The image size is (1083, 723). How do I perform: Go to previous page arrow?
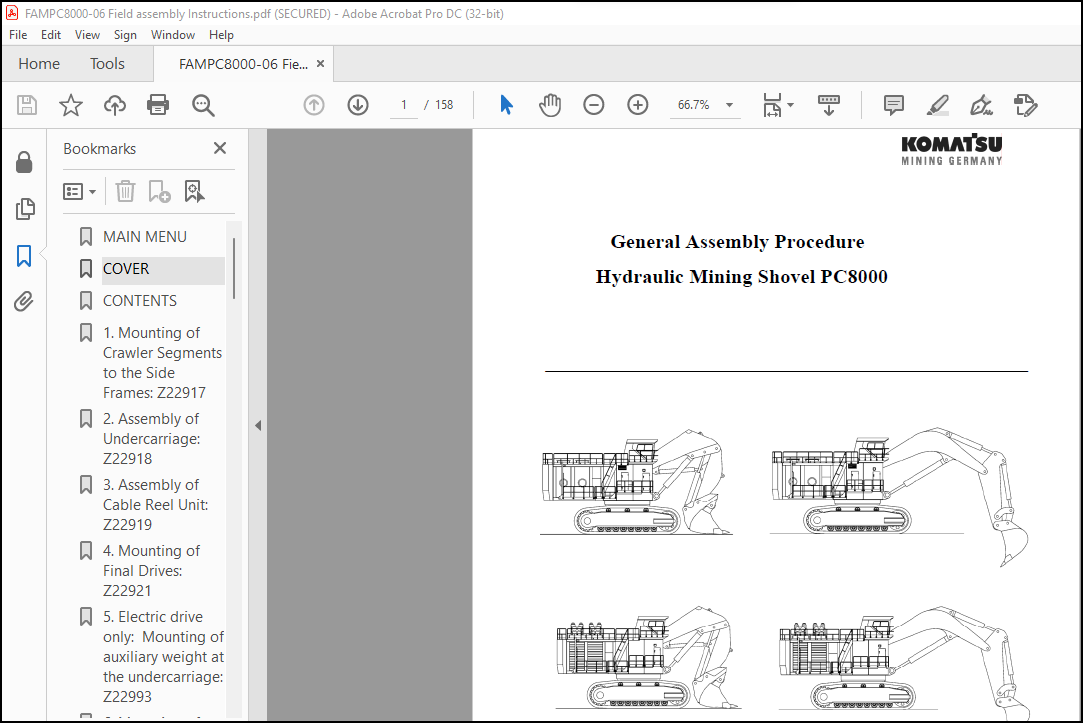click(x=314, y=105)
